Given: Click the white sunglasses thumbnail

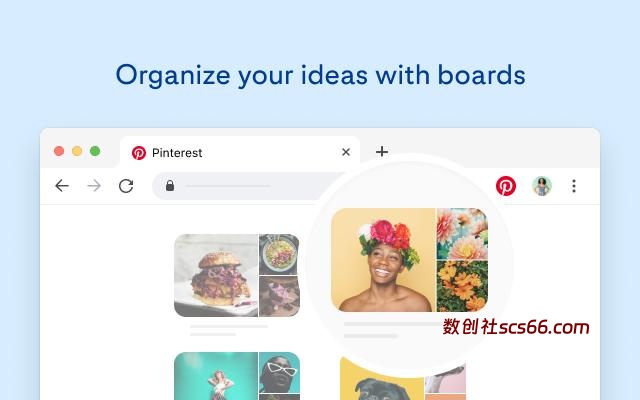Looking at the screenshot, I should tap(279, 373).
